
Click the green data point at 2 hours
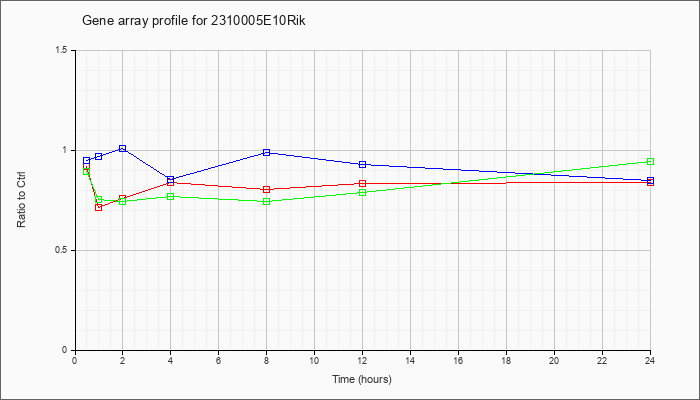122,201
